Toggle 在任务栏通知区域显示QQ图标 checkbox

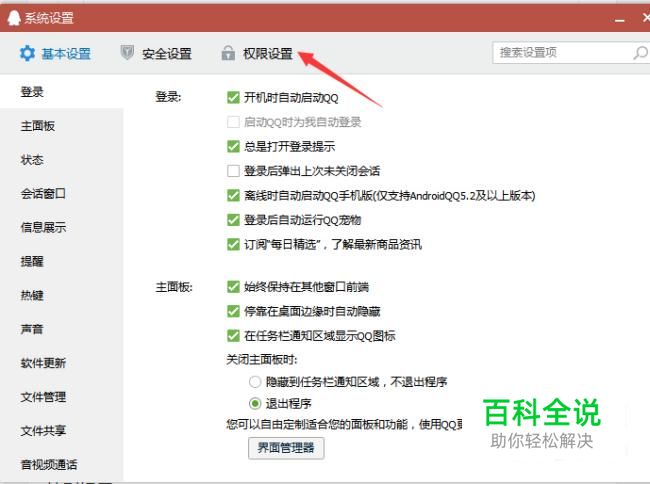click(x=233, y=336)
